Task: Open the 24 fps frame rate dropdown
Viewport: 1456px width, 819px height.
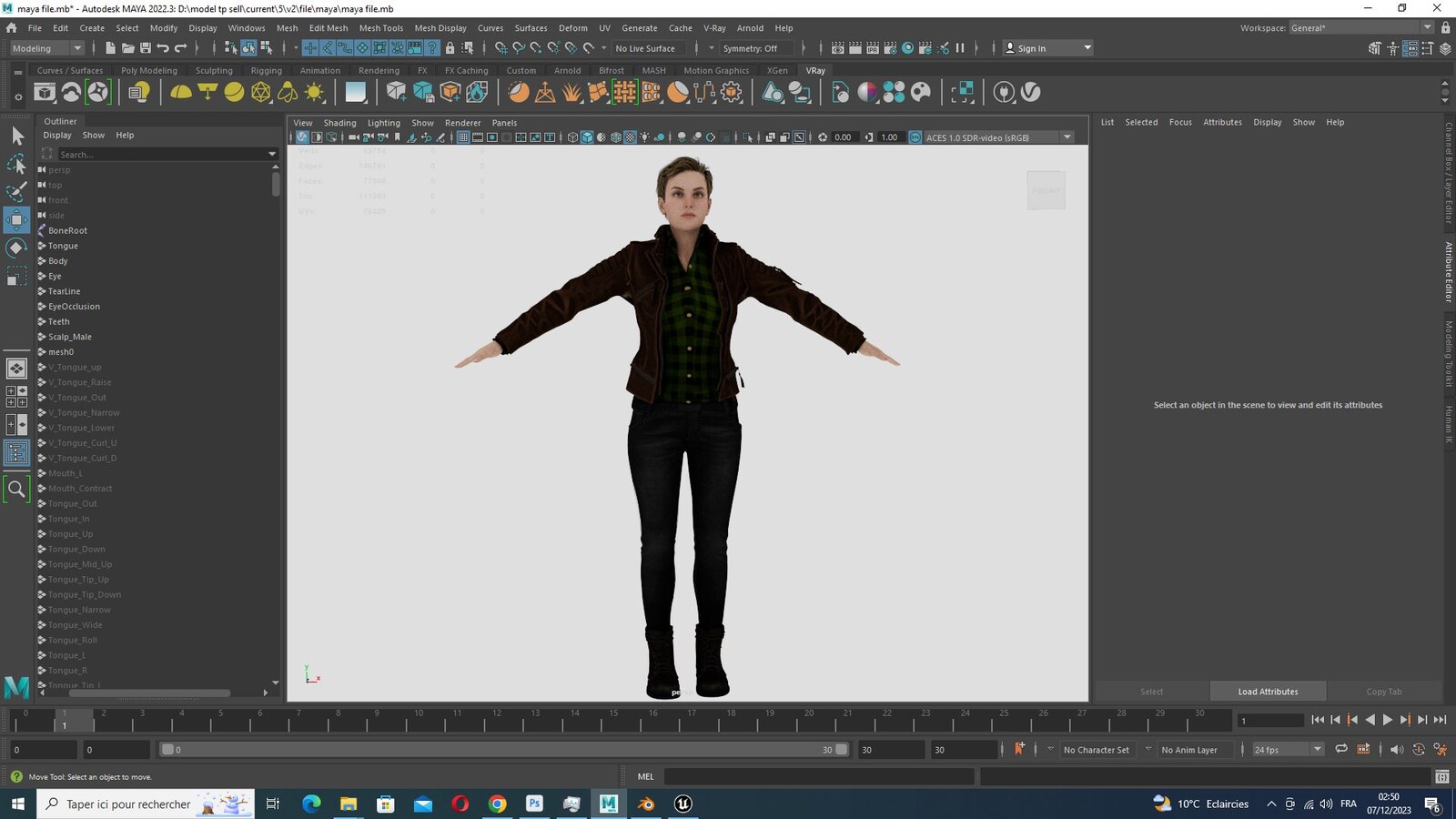Action: click(1287, 750)
